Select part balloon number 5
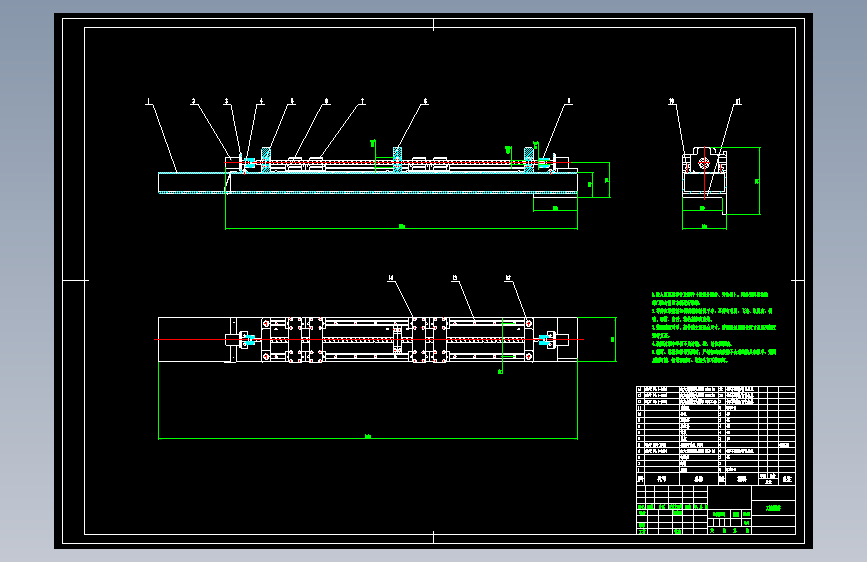Viewport: 867px width, 562px height. tap(292, 101)
